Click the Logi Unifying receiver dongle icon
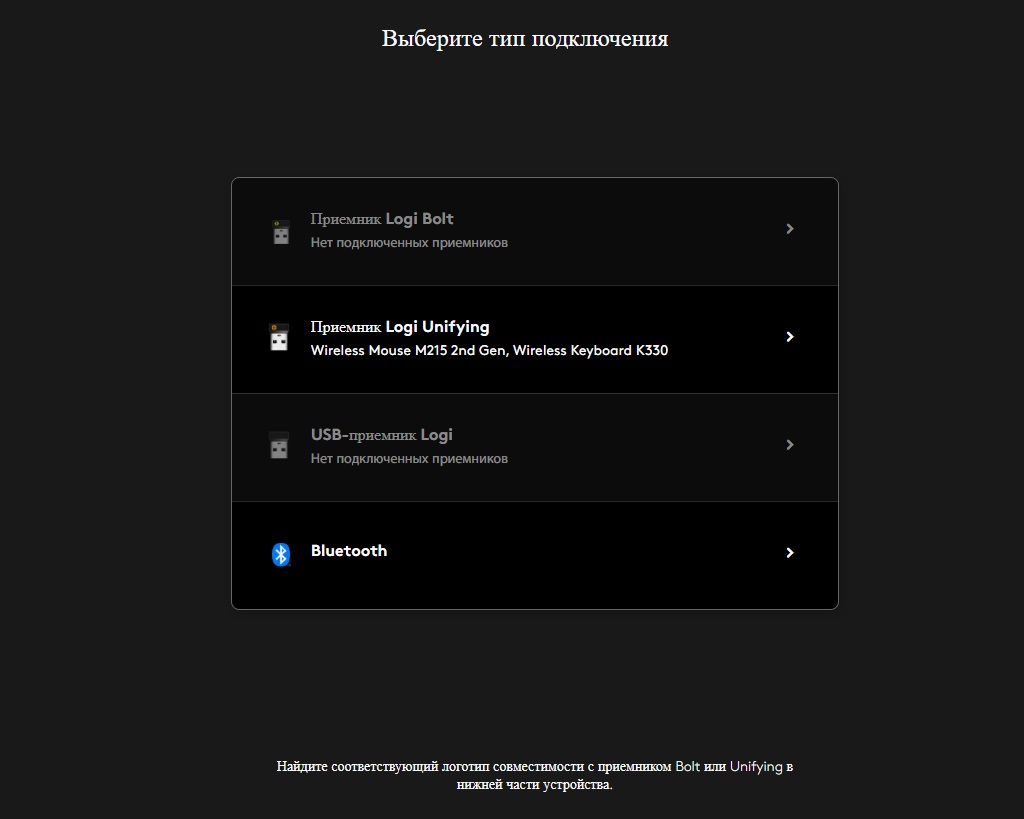The image size is (1024, 819). pyautogui.click(x=280, y=338)
